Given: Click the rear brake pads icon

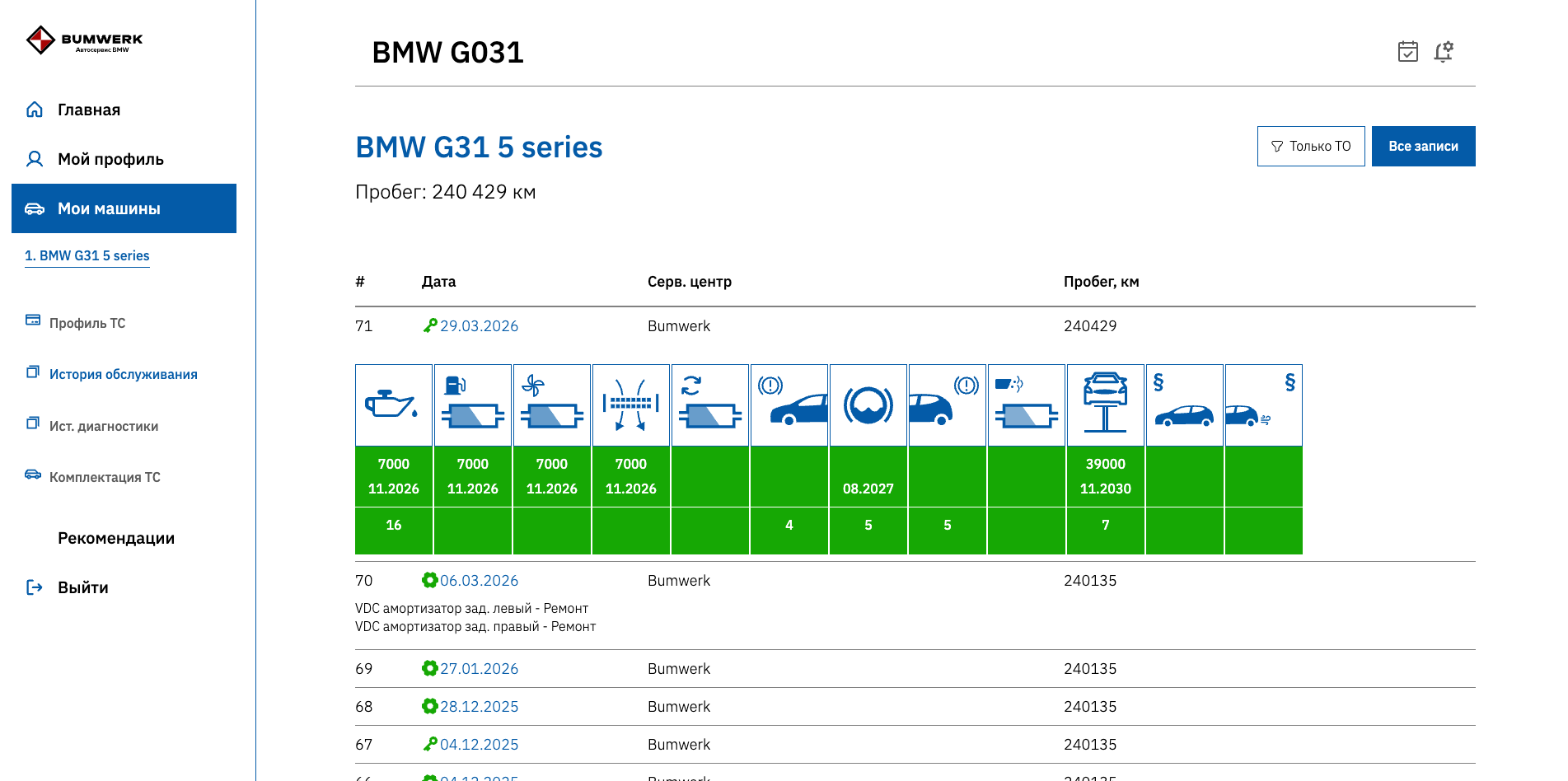Looking at the screenshot, I should (947, 405).
